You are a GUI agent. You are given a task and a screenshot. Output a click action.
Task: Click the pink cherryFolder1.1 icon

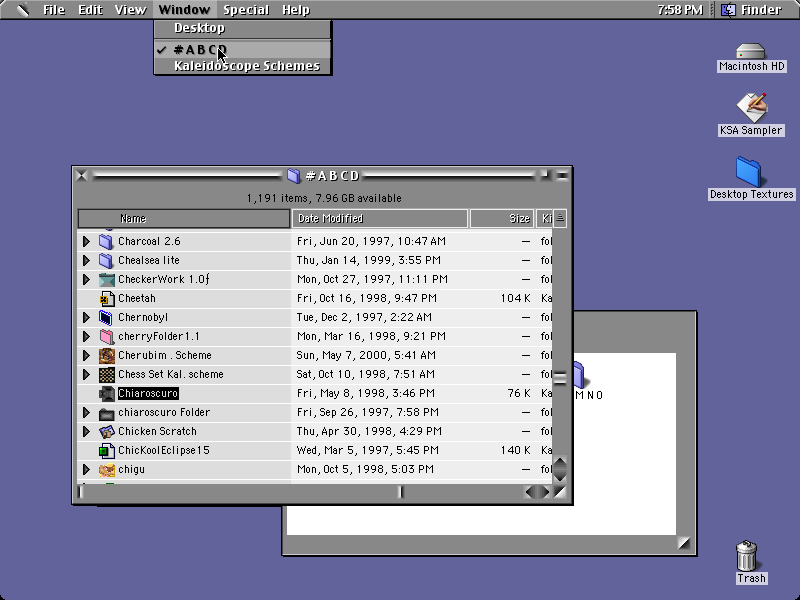(x=106, y=336)
